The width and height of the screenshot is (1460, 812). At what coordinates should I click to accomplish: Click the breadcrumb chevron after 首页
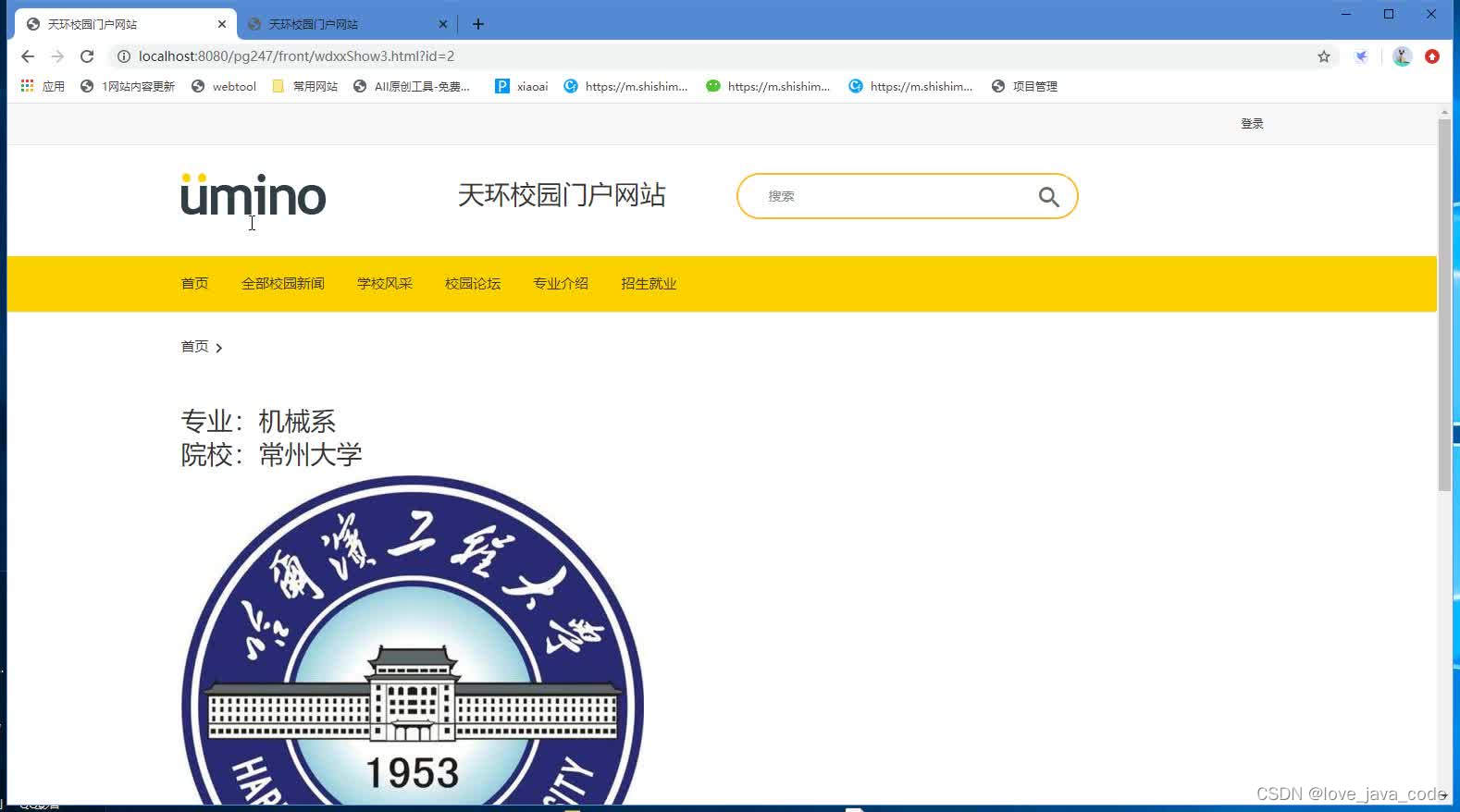click(x=218, y=348)
